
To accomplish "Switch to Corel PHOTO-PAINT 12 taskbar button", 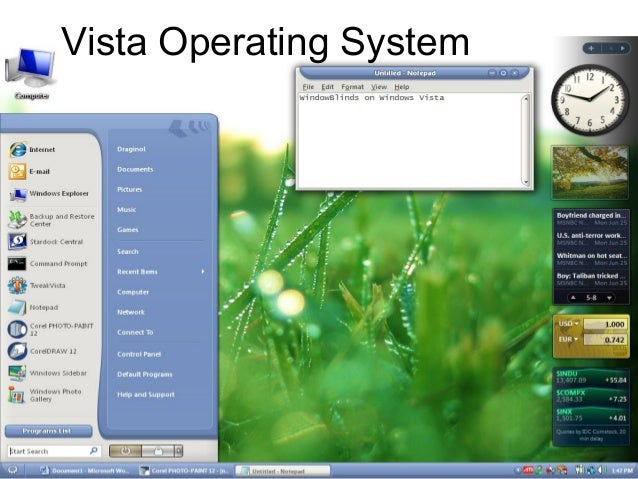I will point(184,471).
